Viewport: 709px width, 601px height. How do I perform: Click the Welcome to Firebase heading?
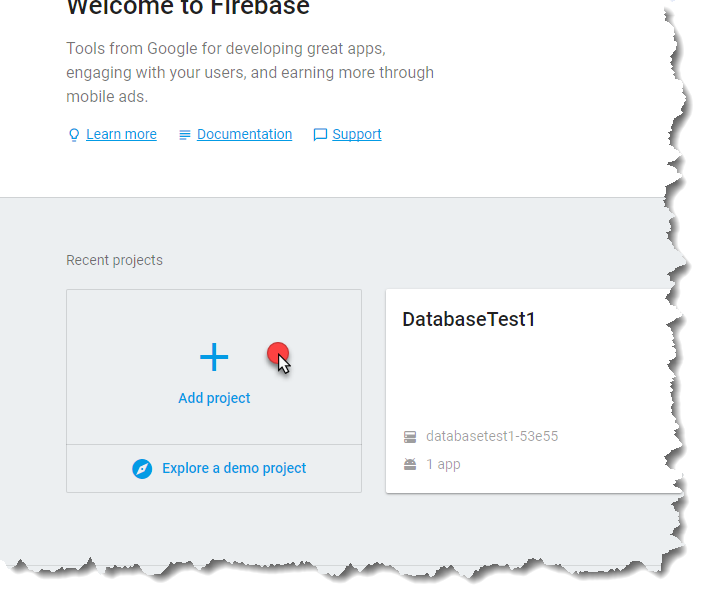[x=188, y=7]
